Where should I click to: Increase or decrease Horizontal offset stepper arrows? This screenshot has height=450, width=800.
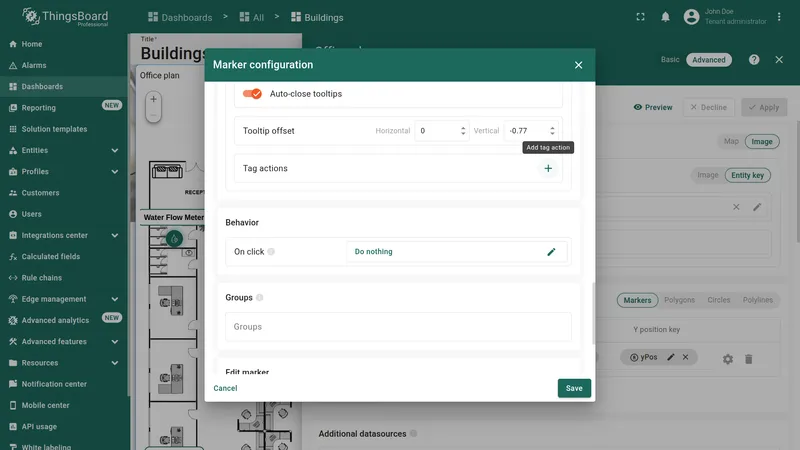point(463,131)
